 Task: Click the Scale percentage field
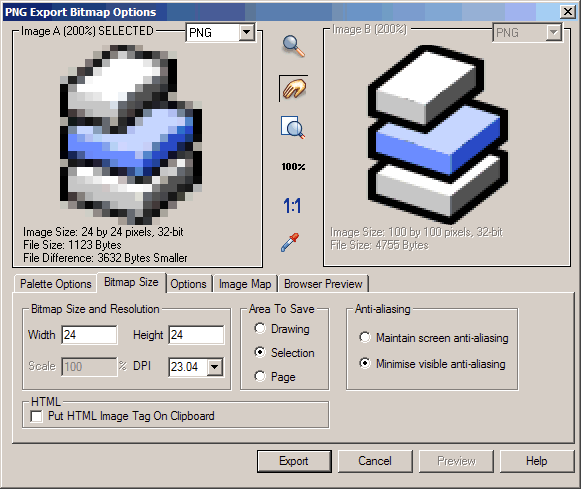coord(89,367)
